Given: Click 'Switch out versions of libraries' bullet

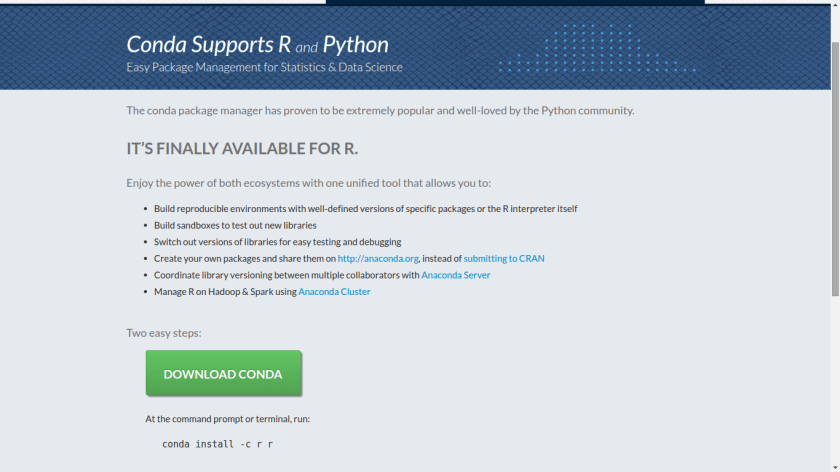Looking at the screenshot, I should 277,242.
